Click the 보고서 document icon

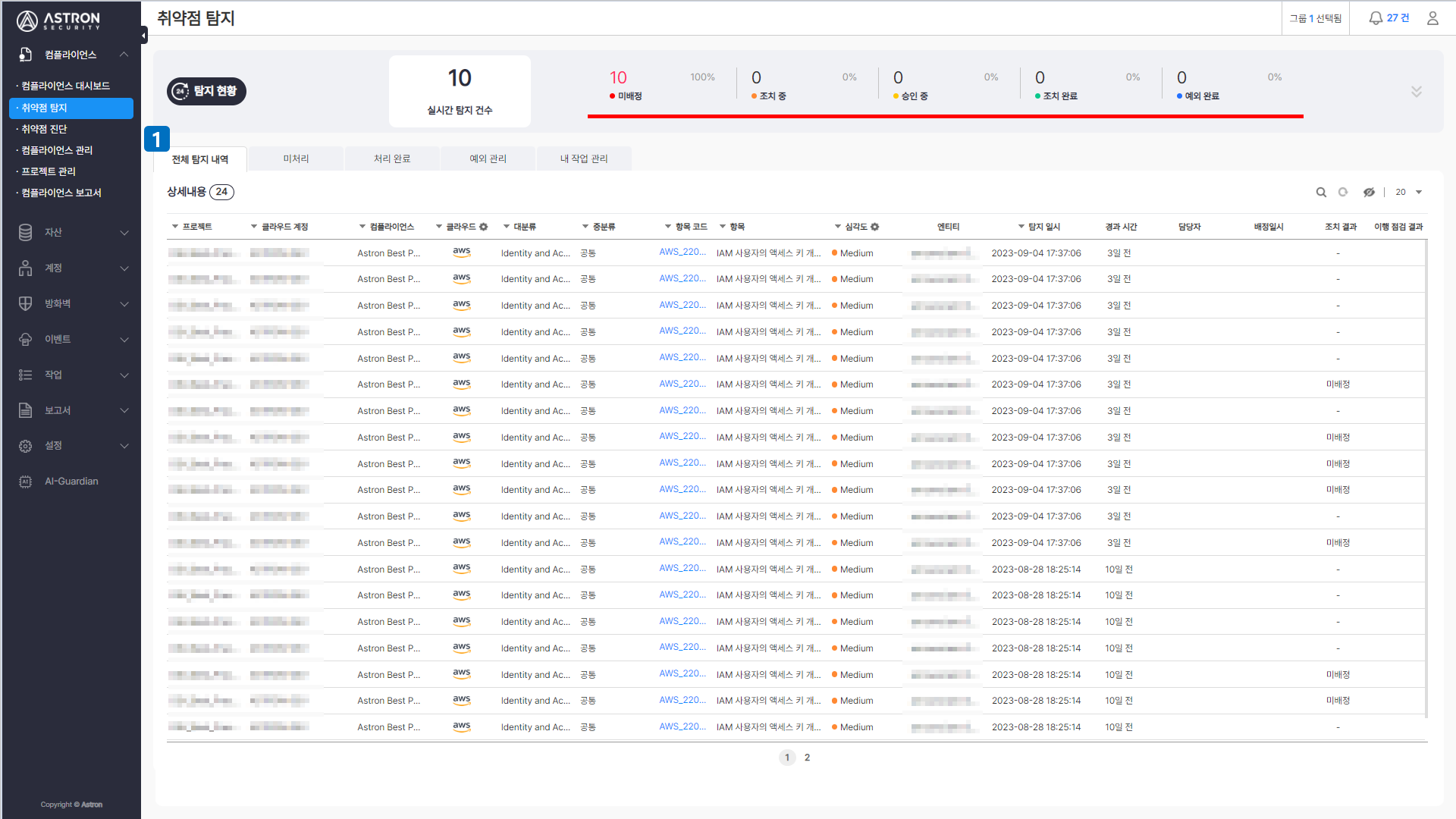coord(25,410)
